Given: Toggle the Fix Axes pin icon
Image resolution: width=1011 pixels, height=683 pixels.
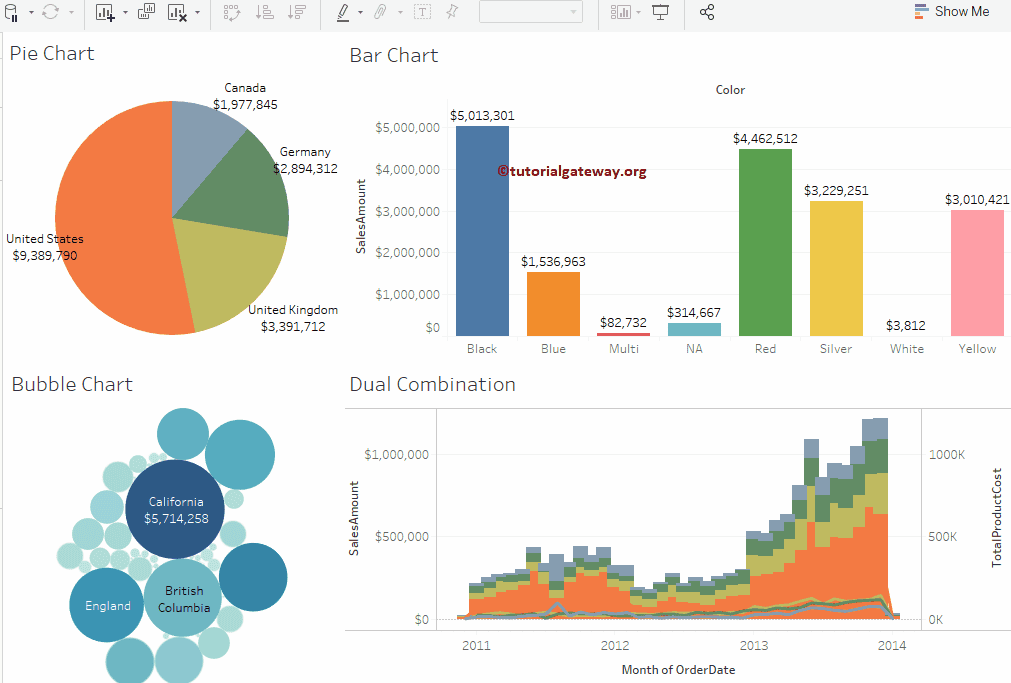Looking at the screenshot, I should 451,12.
